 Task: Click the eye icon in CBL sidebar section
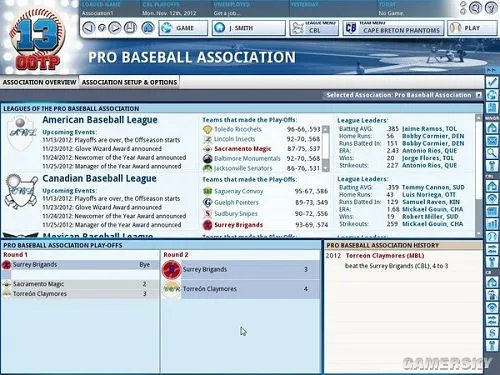click(492, 199)
